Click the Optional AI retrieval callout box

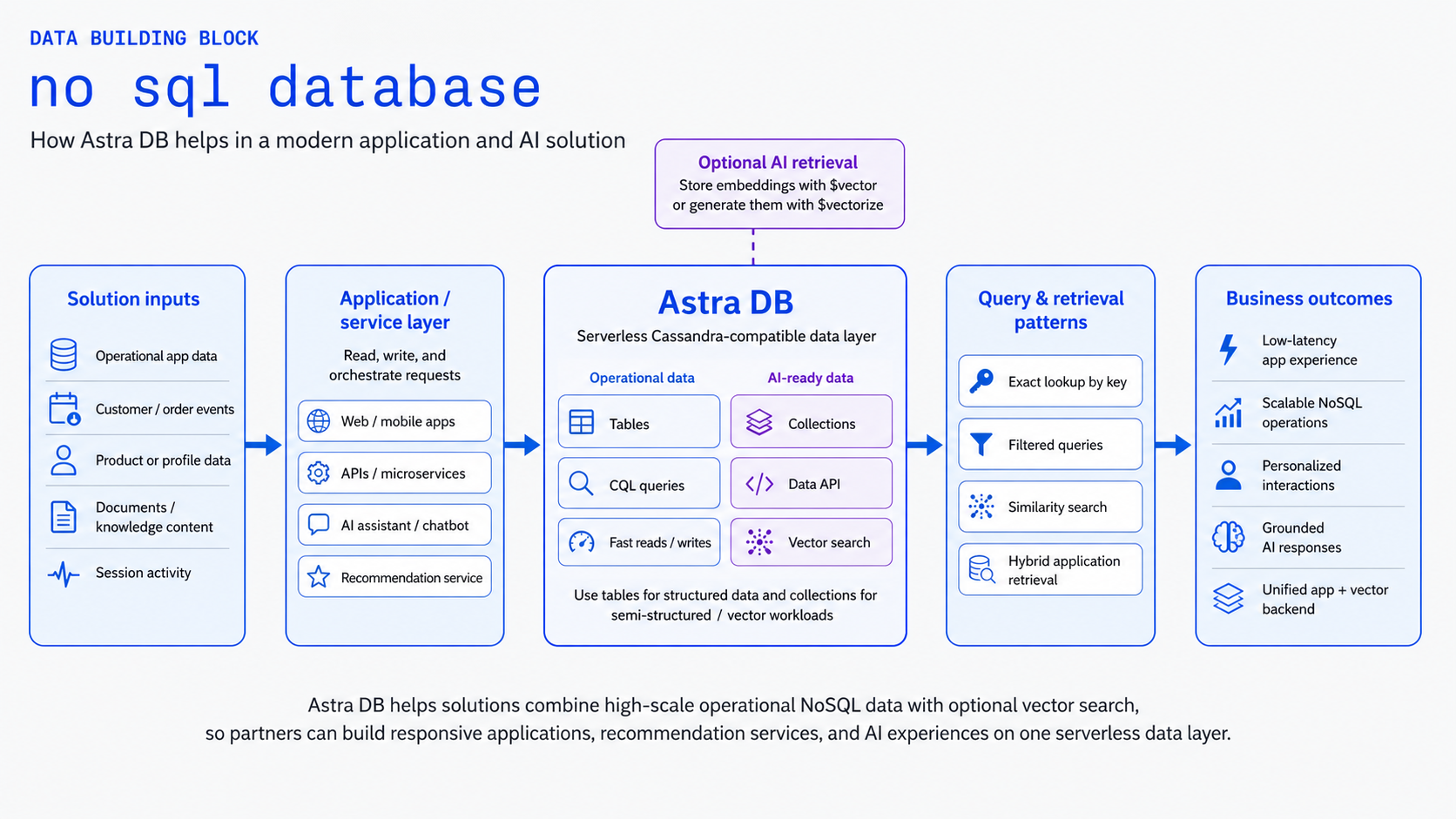[x=779, y=184]
